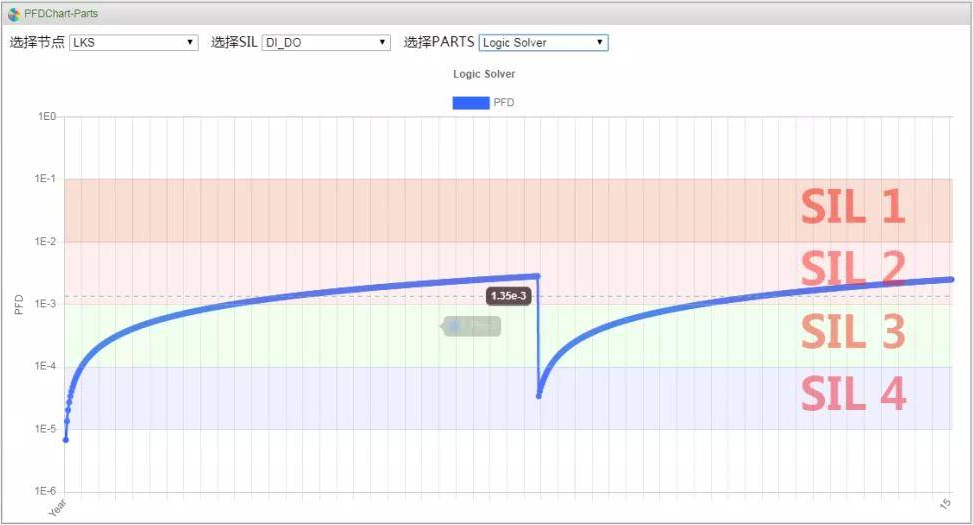
Task: Click the vertical PFD y-axis title
Action: 19,304
